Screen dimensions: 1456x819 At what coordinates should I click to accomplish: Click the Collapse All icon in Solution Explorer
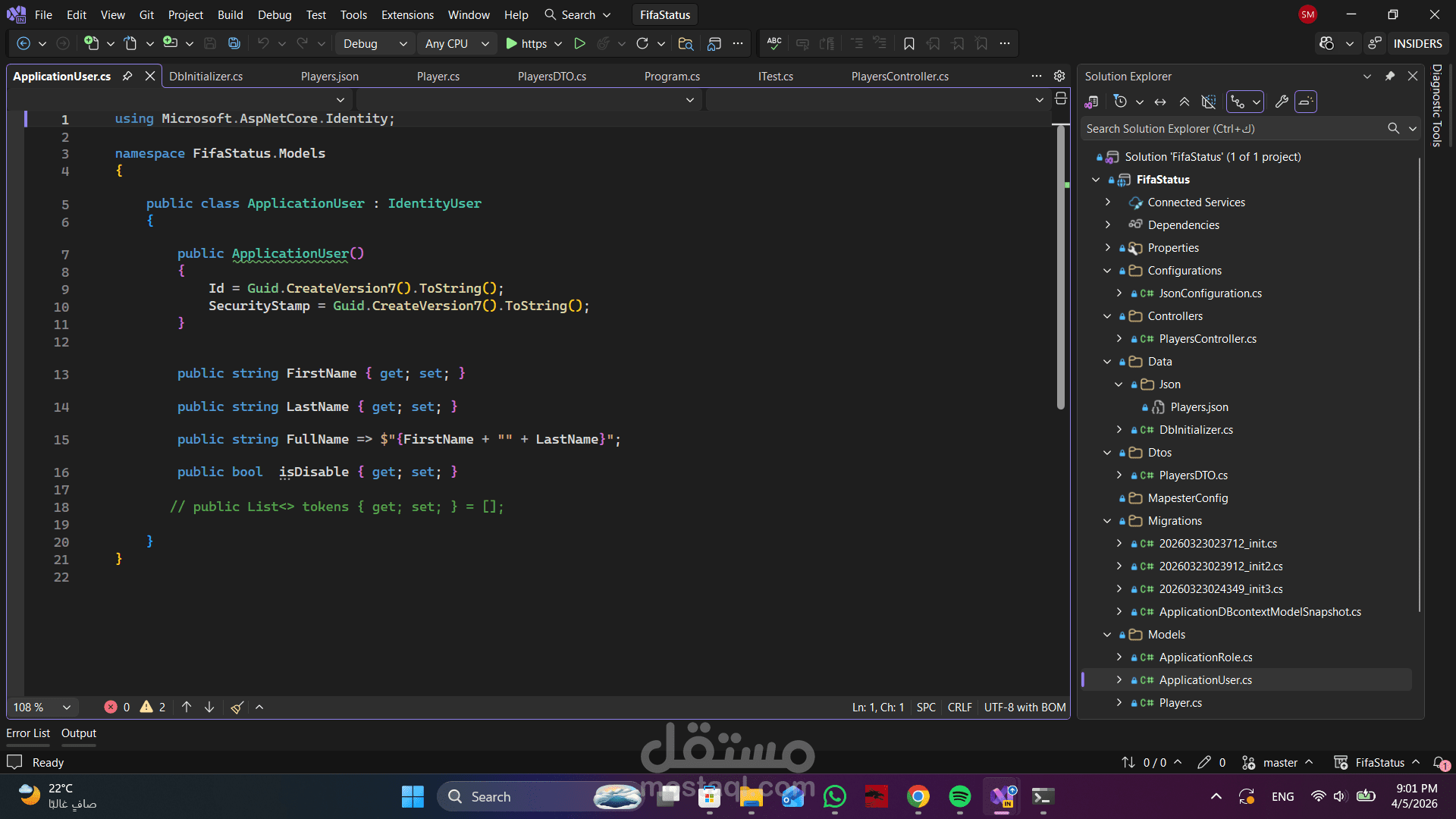(1185, 102)
